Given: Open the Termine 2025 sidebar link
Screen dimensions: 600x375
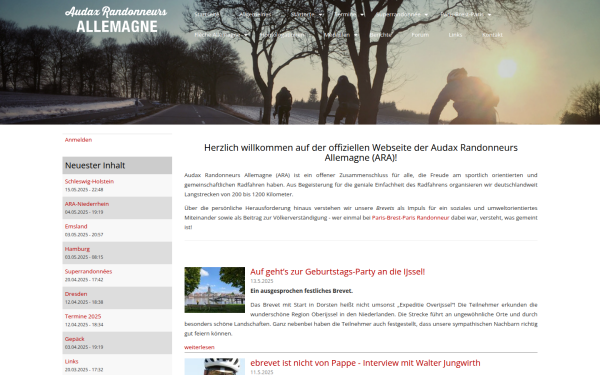Looking at the screenshot, I should point(83,316).
